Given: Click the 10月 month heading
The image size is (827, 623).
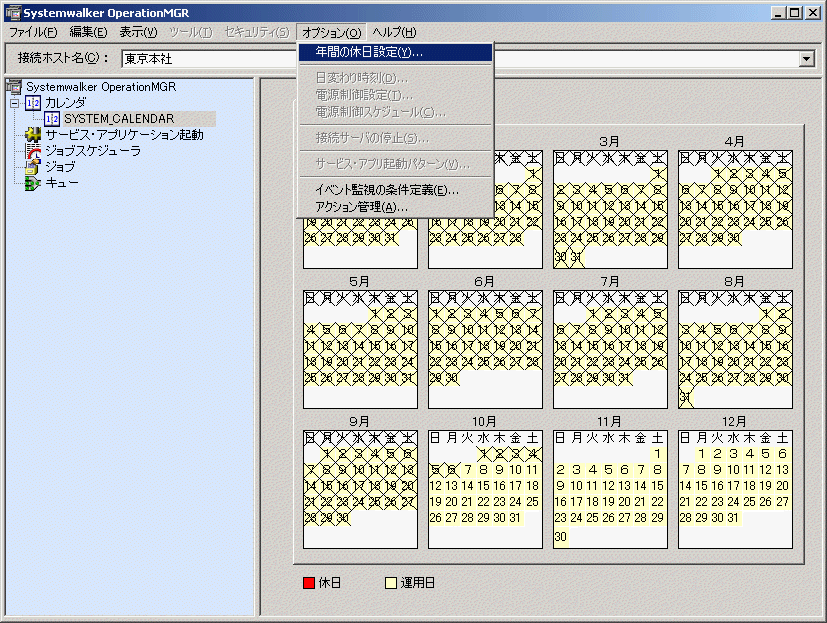Looking at the screenshot, I should coord(484,421).
